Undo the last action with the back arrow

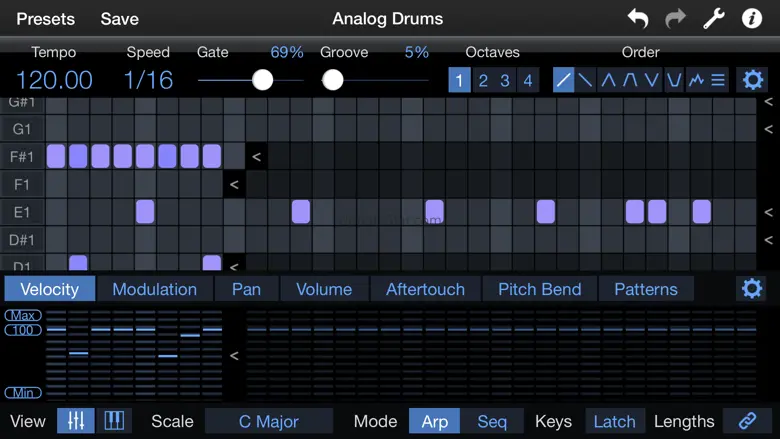click(x=638, y=19)
